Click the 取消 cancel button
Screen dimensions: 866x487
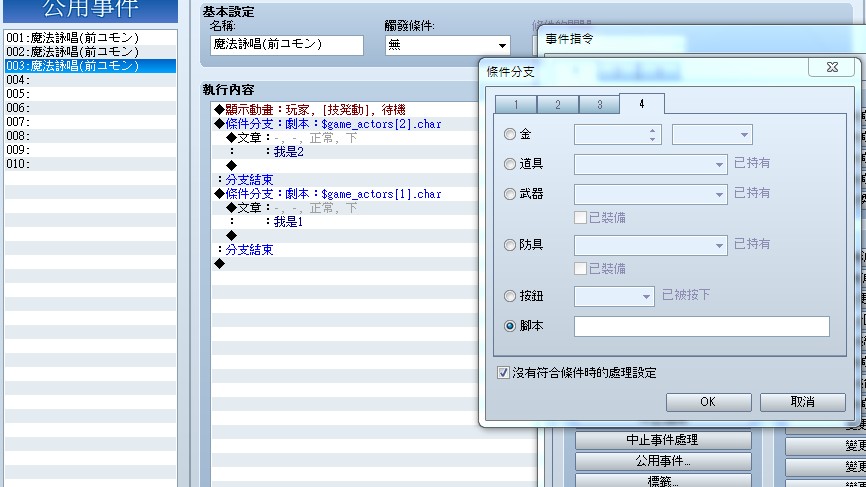[802, 402]
